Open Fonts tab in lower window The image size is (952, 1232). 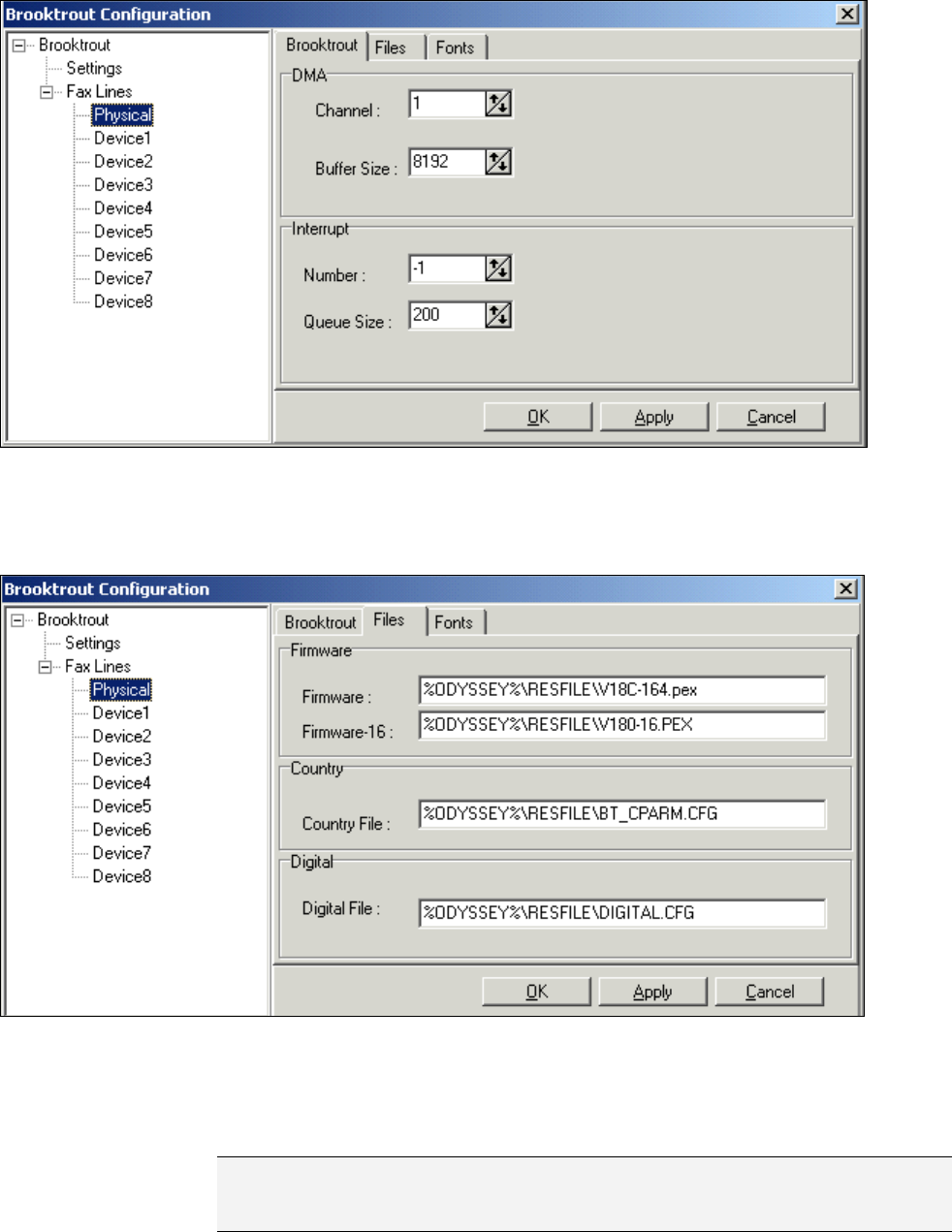click(x=454, y=622)
